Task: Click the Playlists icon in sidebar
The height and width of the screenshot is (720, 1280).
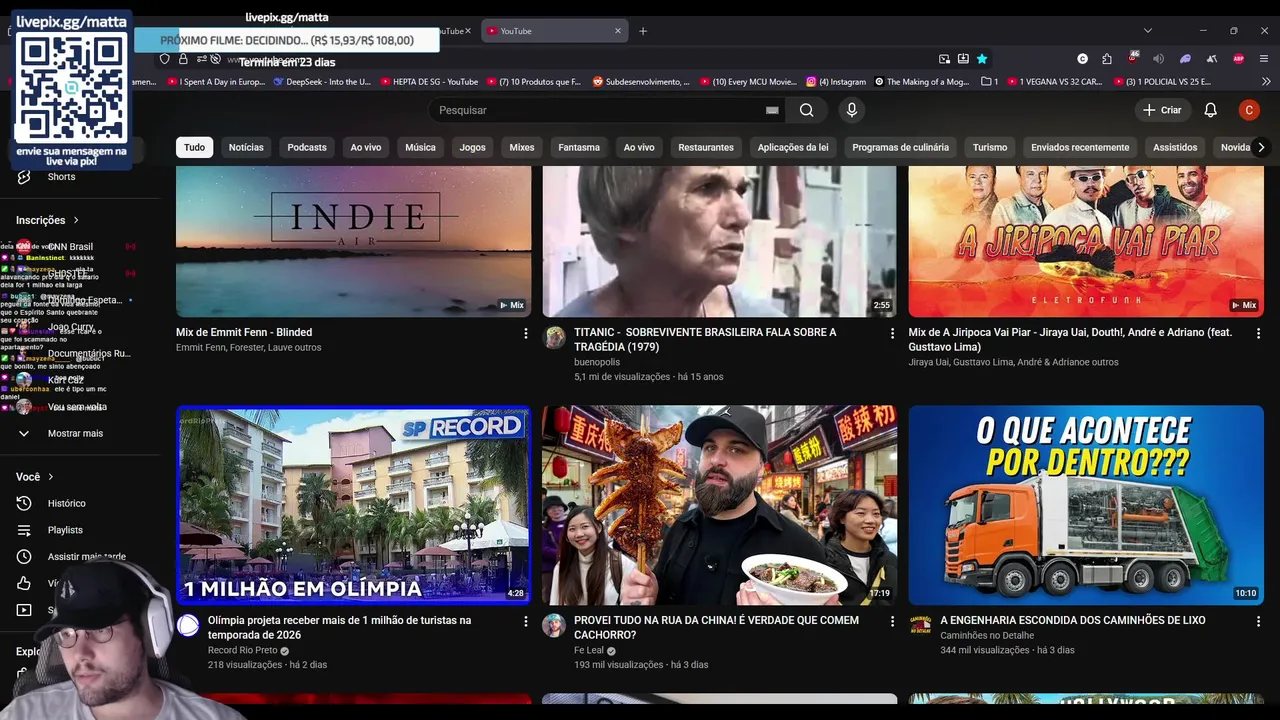Action: 24,530
